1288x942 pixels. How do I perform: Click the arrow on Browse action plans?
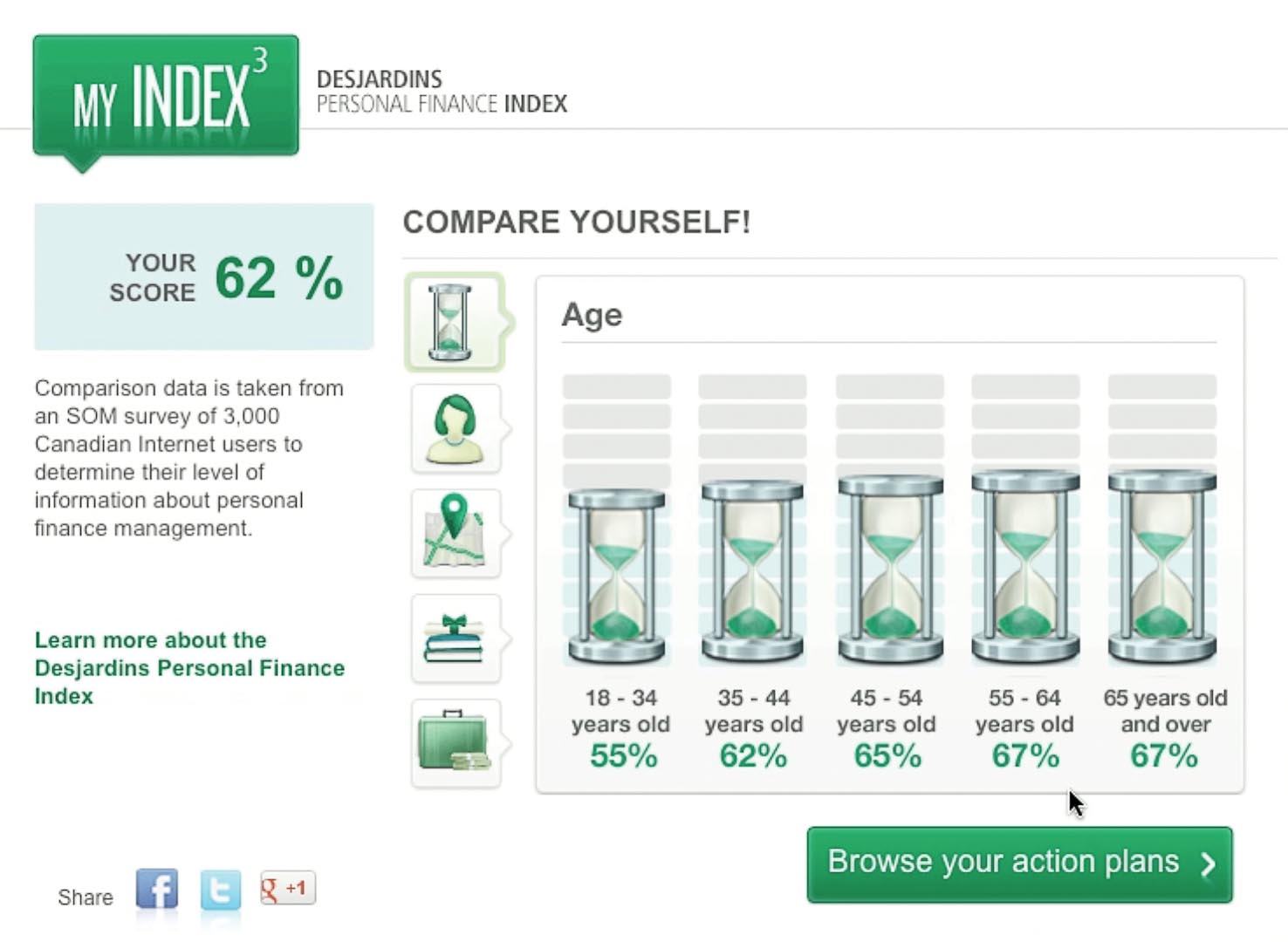(1208, 864)
